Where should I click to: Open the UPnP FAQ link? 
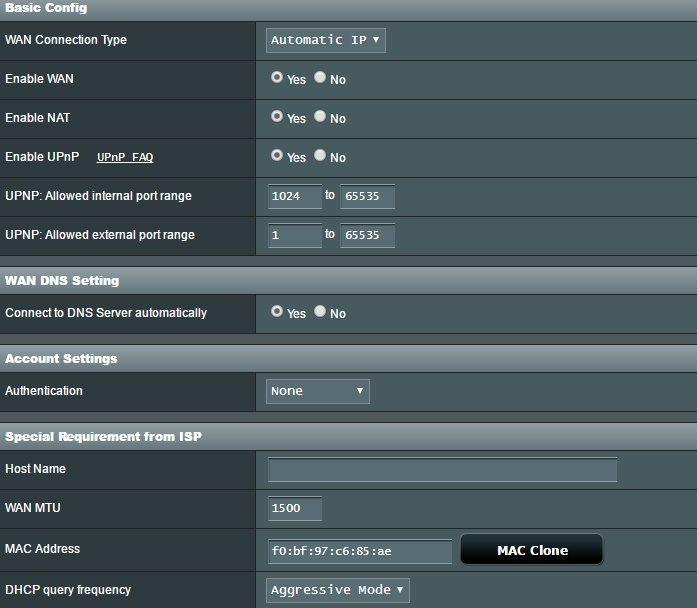[x=125, y=158]
